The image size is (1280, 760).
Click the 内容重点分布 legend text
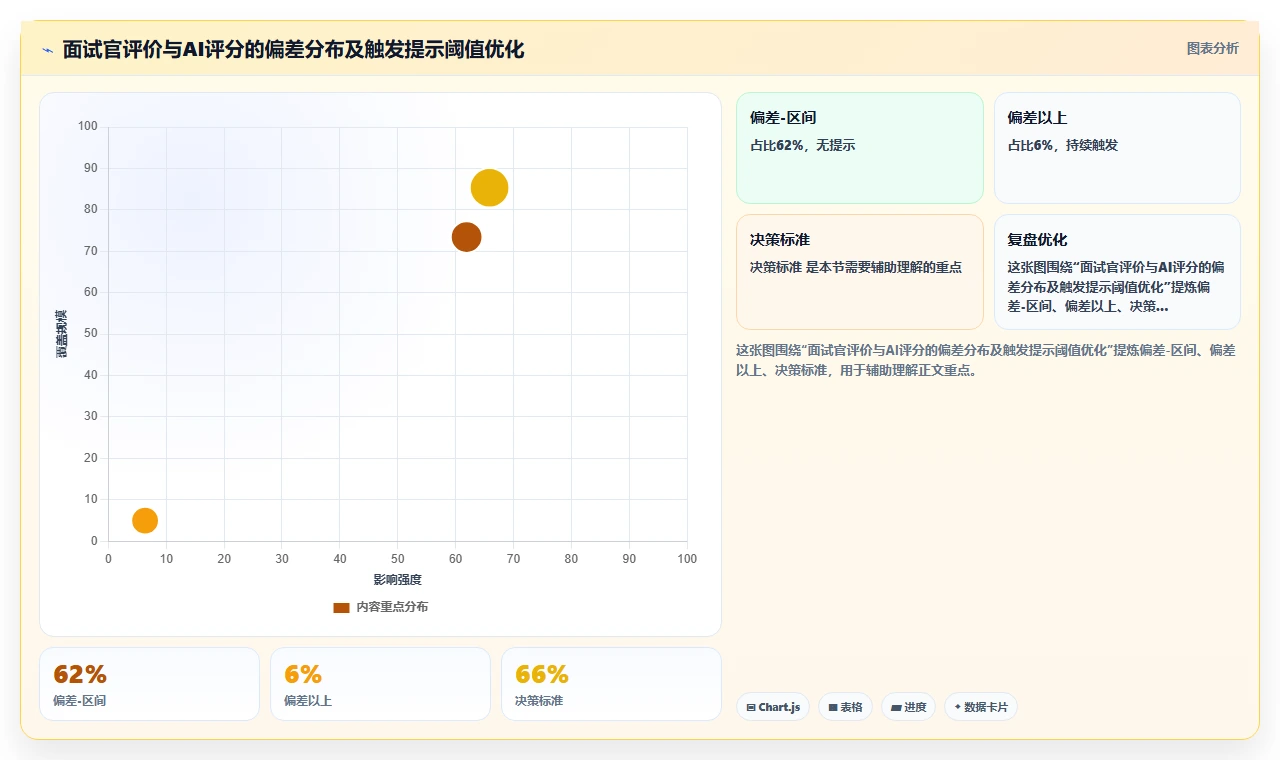(x=392, y=607)
